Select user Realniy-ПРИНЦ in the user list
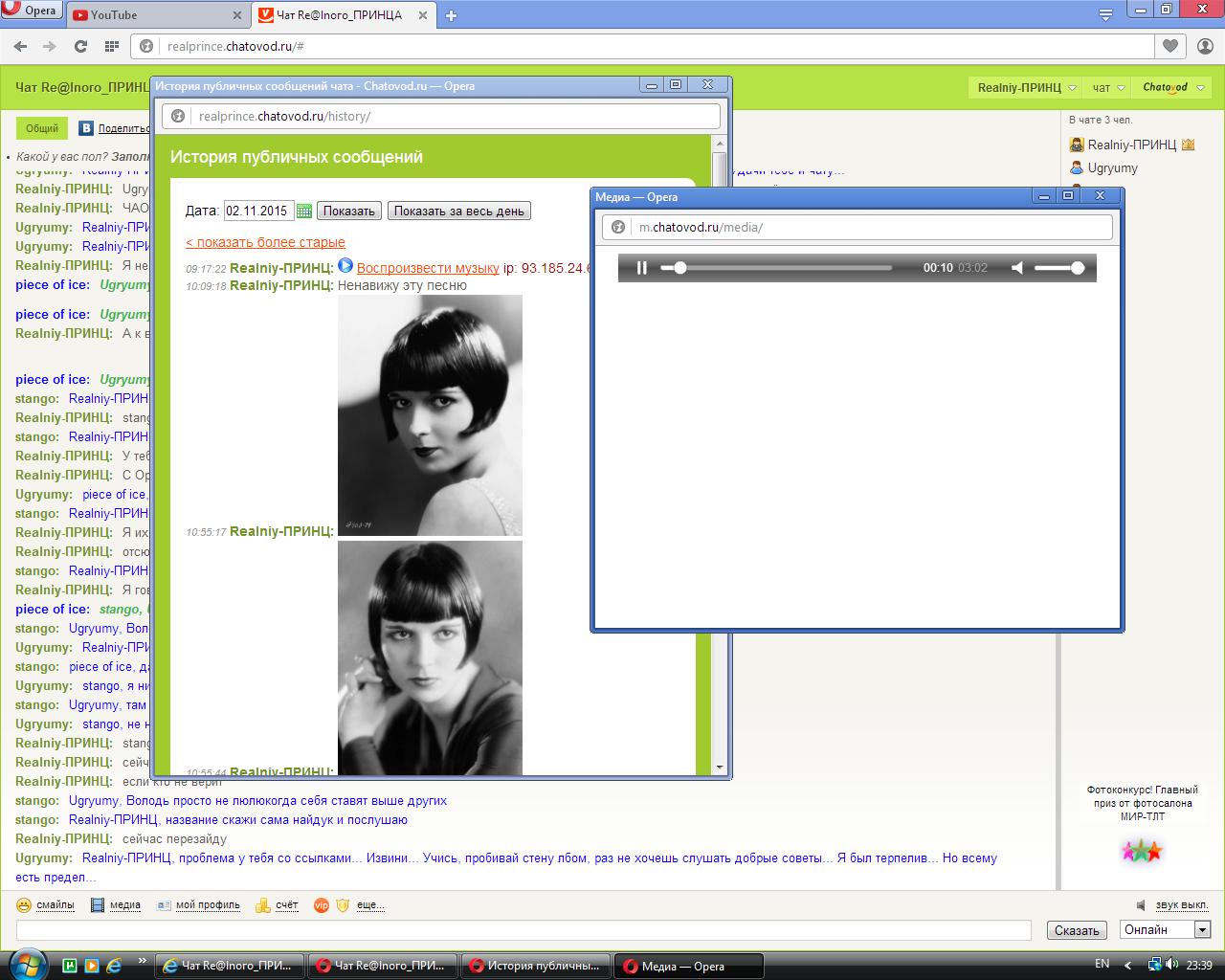The width and height of the screenshot is (1225, 980). point(1131,145)
